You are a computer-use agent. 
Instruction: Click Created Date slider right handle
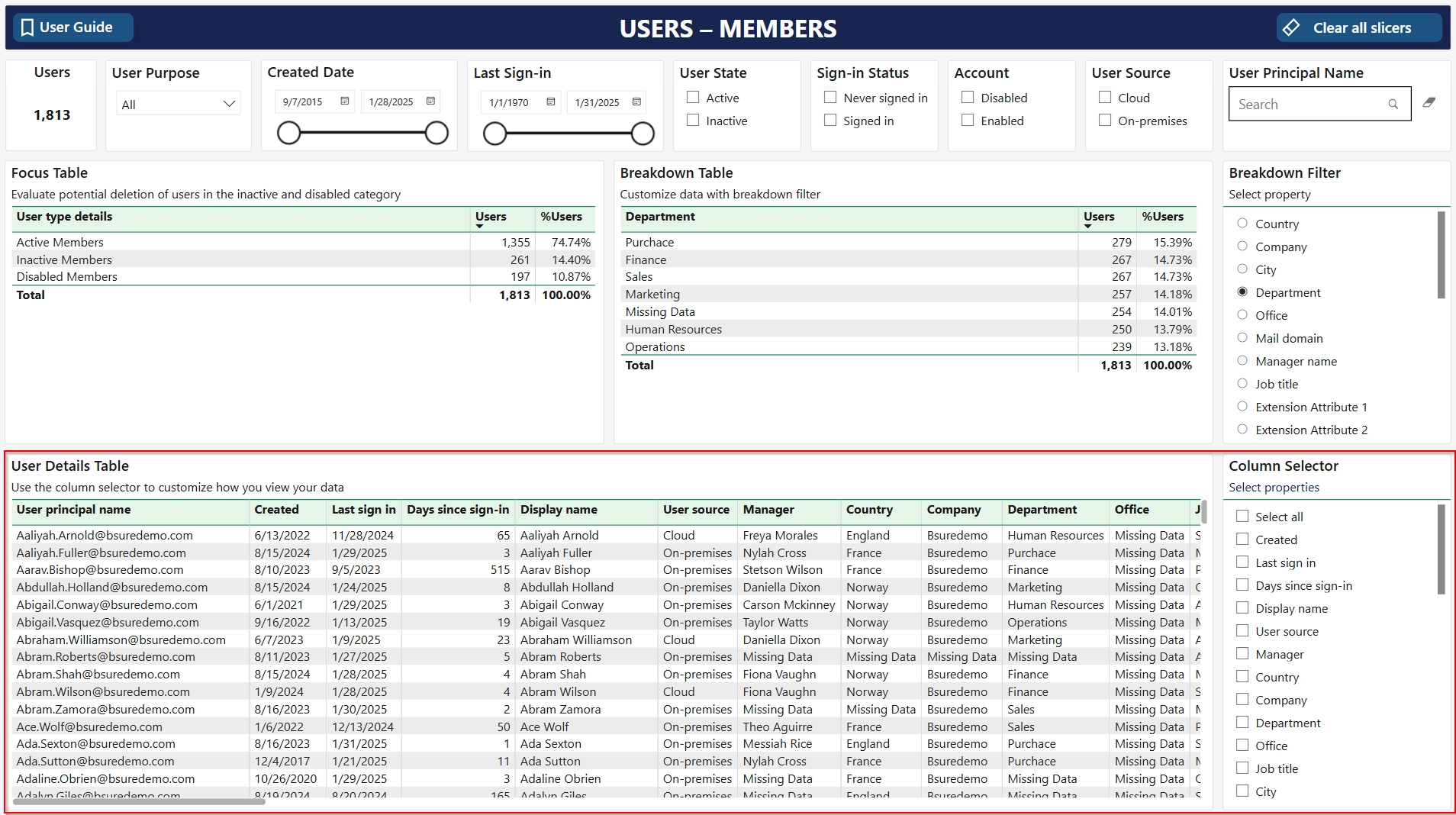436,134
